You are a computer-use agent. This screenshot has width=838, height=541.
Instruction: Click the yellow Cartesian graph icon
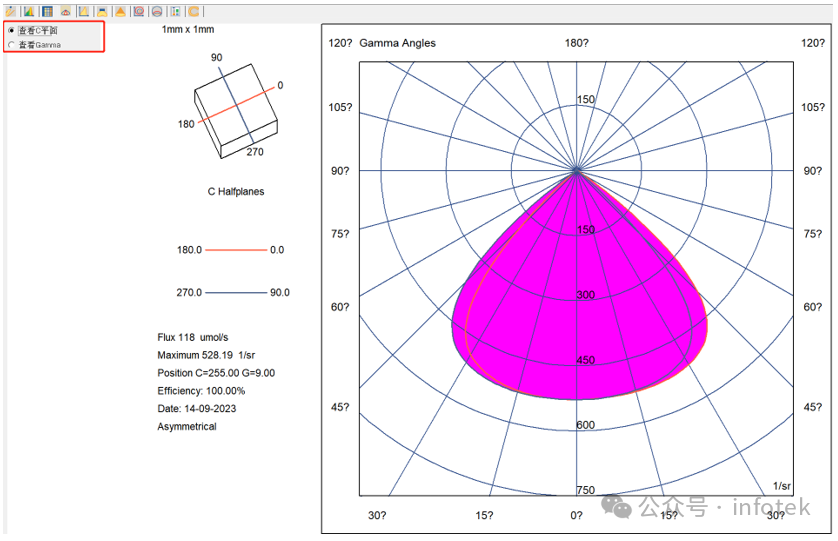[84, 11]
